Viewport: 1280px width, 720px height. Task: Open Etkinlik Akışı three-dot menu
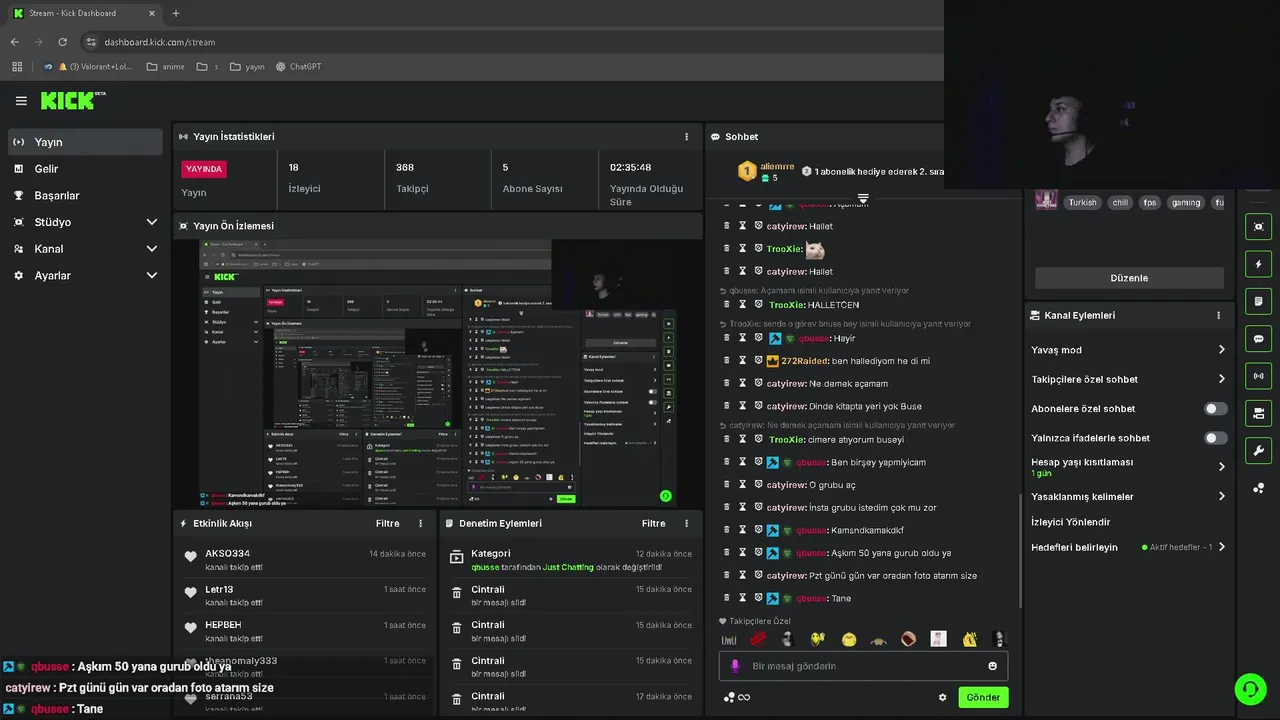(420, 523)
